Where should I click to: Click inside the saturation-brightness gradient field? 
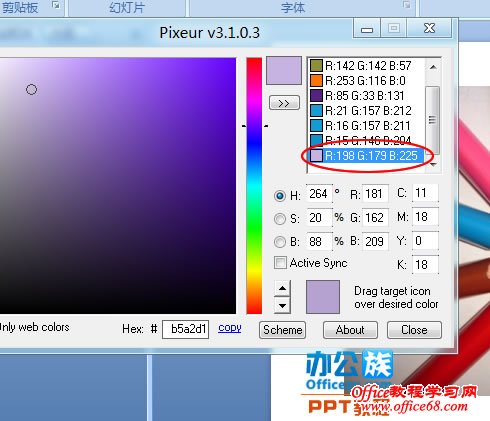118,186
